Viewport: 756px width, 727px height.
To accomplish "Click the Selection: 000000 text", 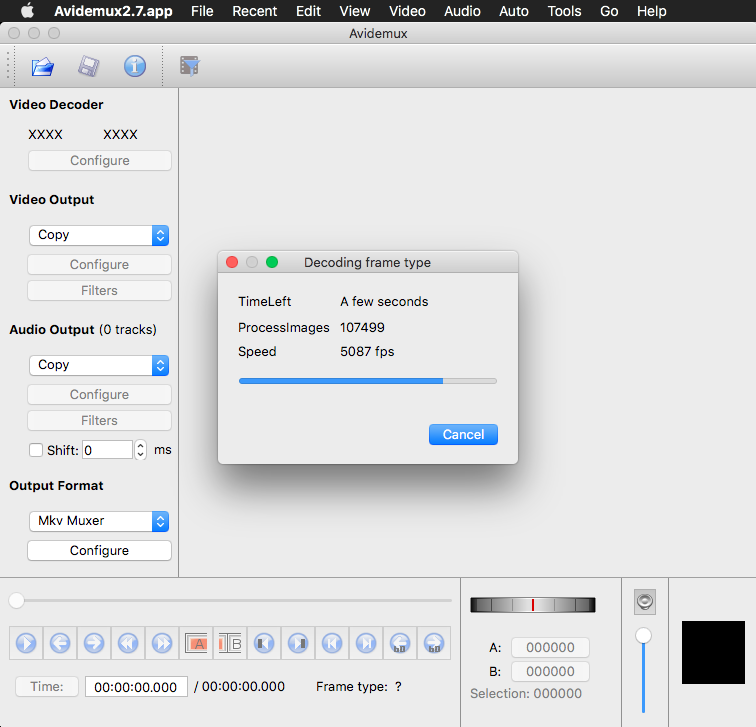I will point(526,694).
